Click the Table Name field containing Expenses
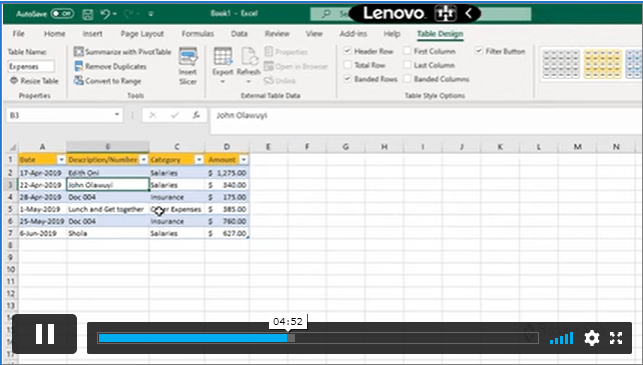 (31, 66)
